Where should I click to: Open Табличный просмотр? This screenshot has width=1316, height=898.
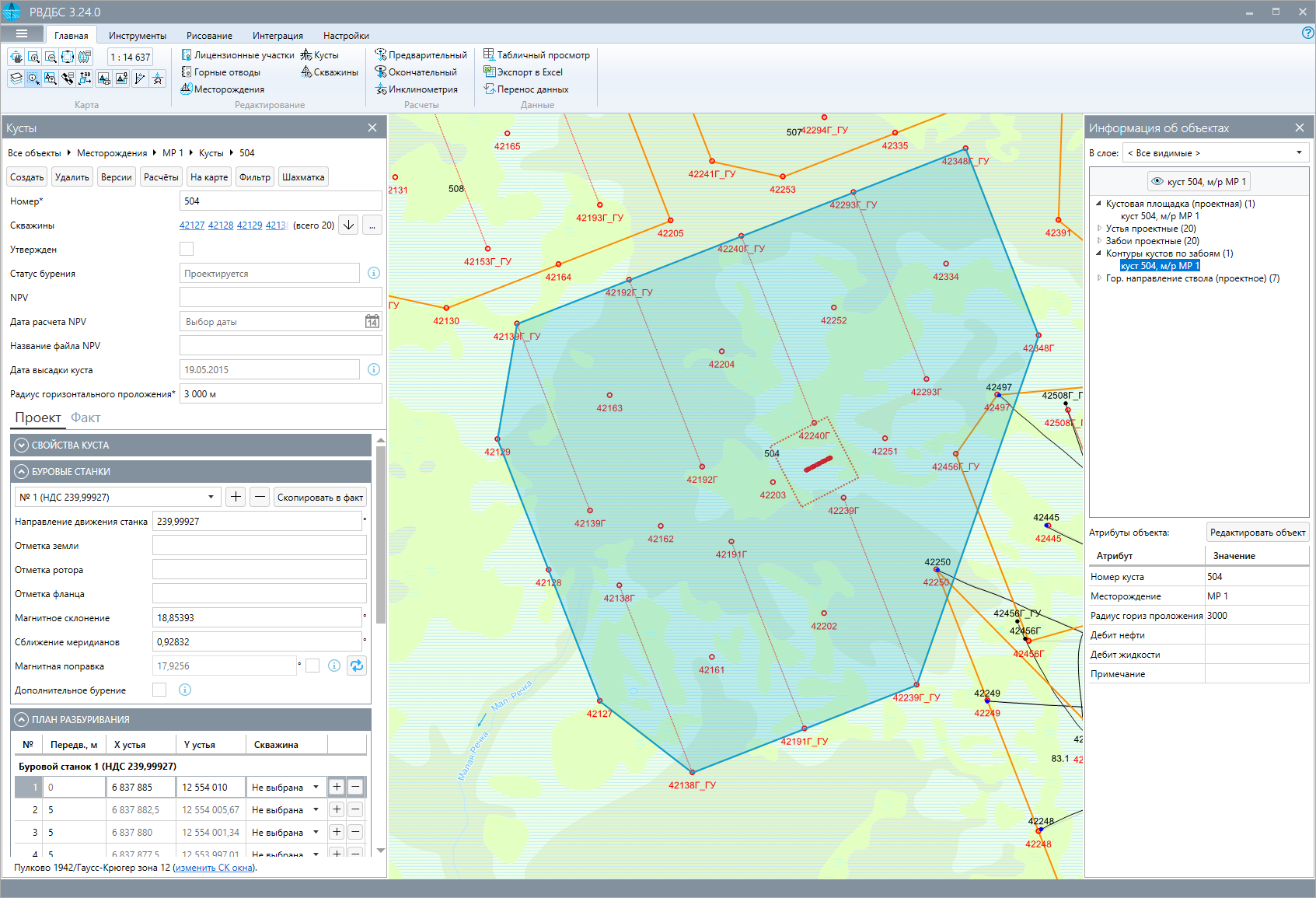[x=536, y=55]
